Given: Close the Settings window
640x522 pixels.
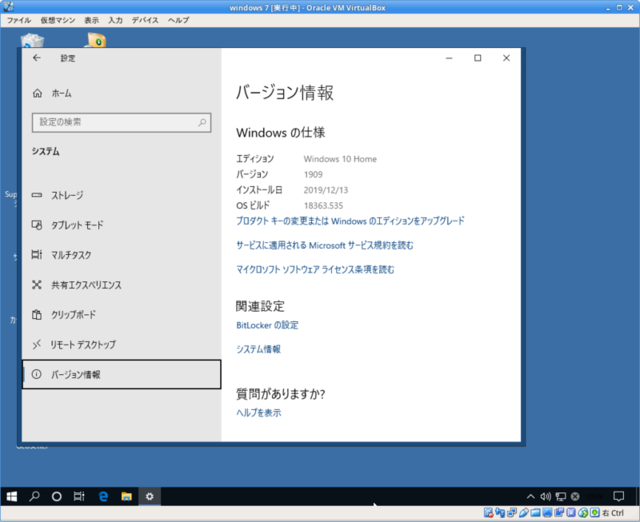Looking at the screenshot, I should pyautogui.click(x=506, y=58).
